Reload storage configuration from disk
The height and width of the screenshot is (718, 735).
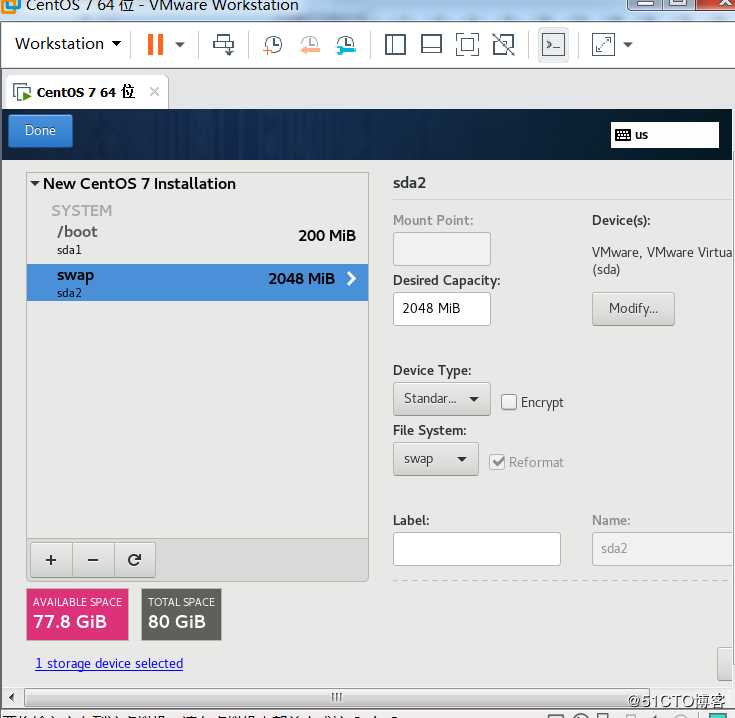tap(135, 560)
